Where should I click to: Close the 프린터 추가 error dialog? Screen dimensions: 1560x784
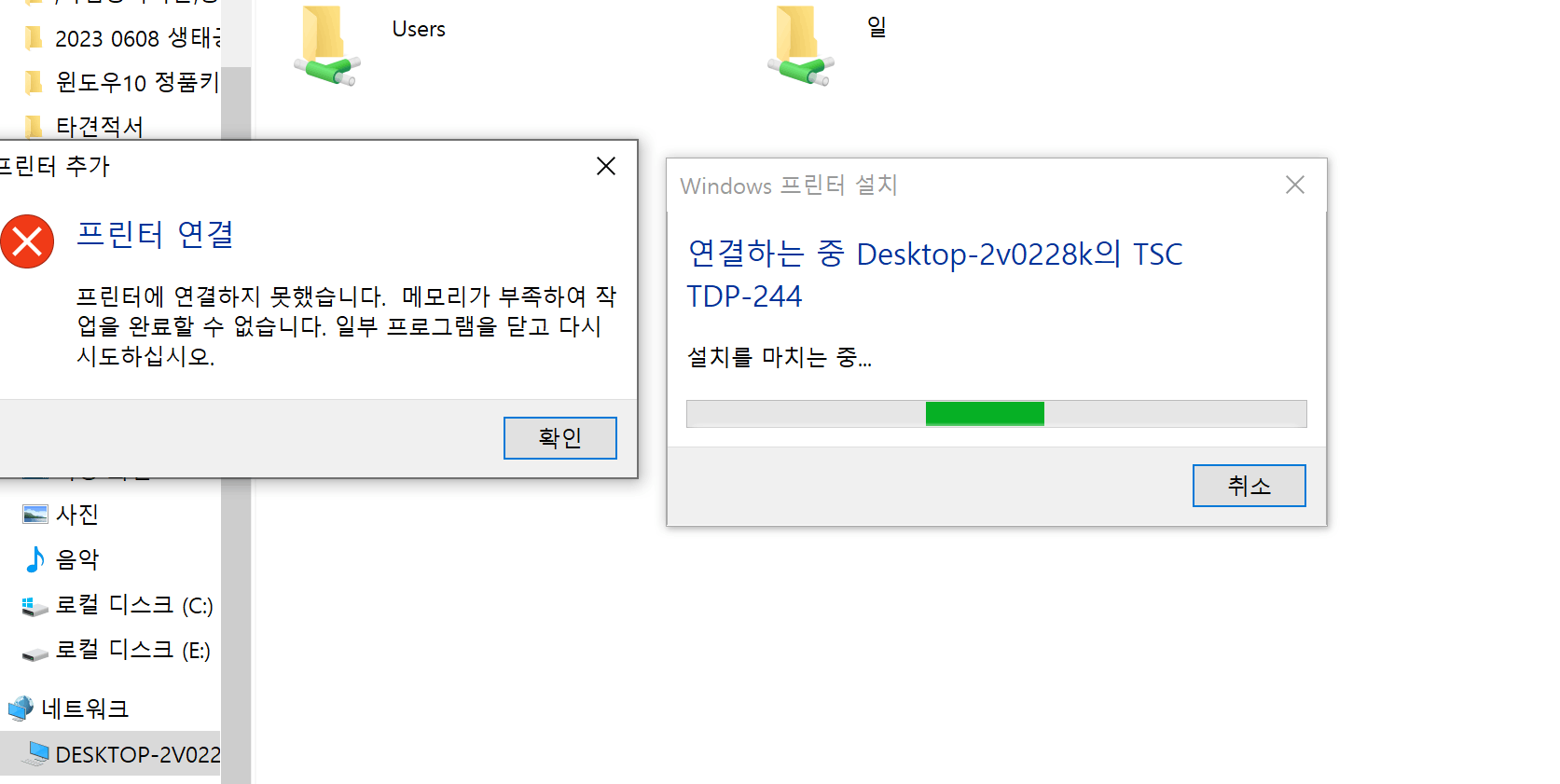coord(606,166)
